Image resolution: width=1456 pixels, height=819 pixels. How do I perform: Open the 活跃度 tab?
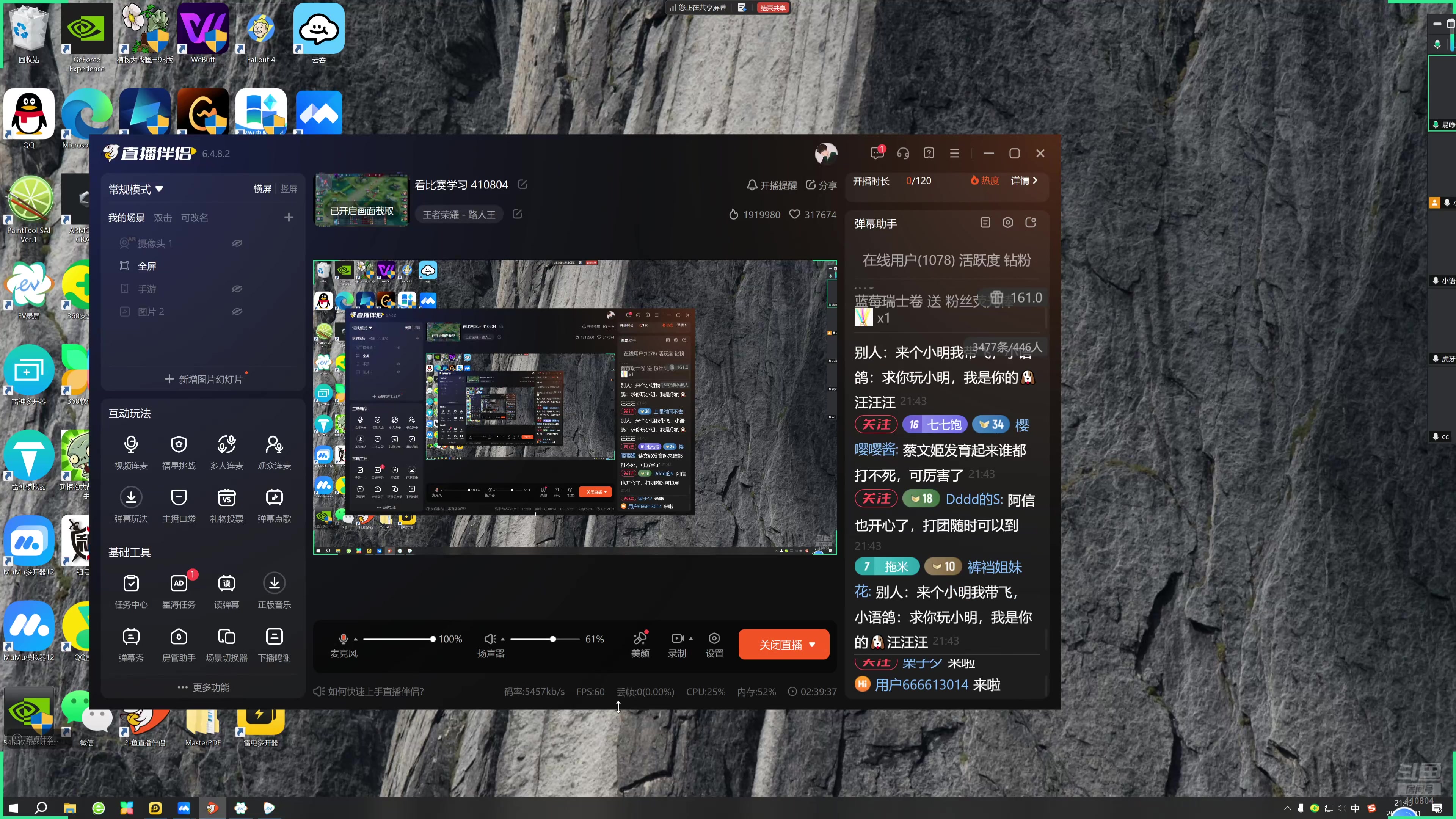coord(979,260)
